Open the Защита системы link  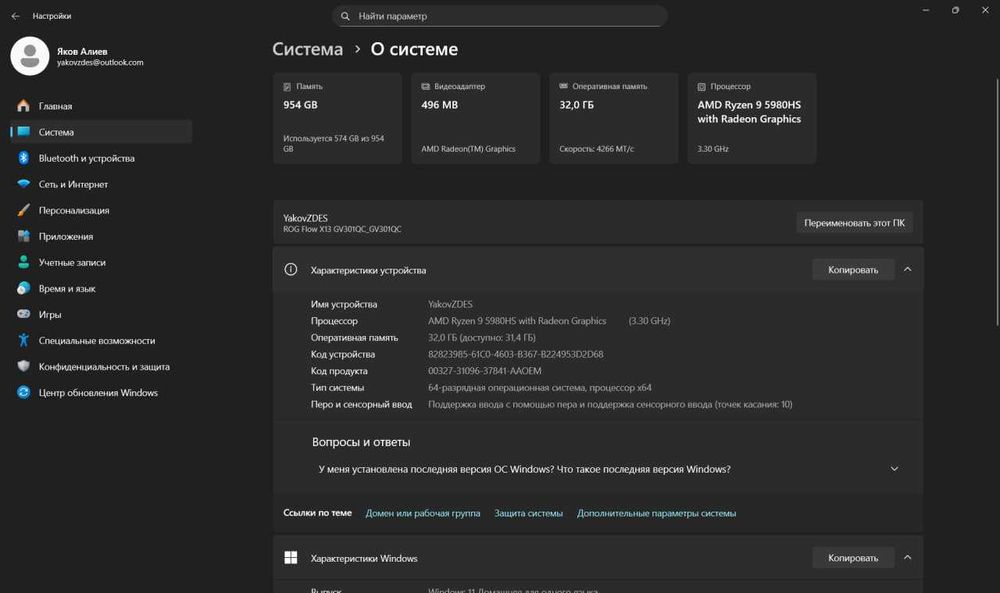tap(528, 513)
